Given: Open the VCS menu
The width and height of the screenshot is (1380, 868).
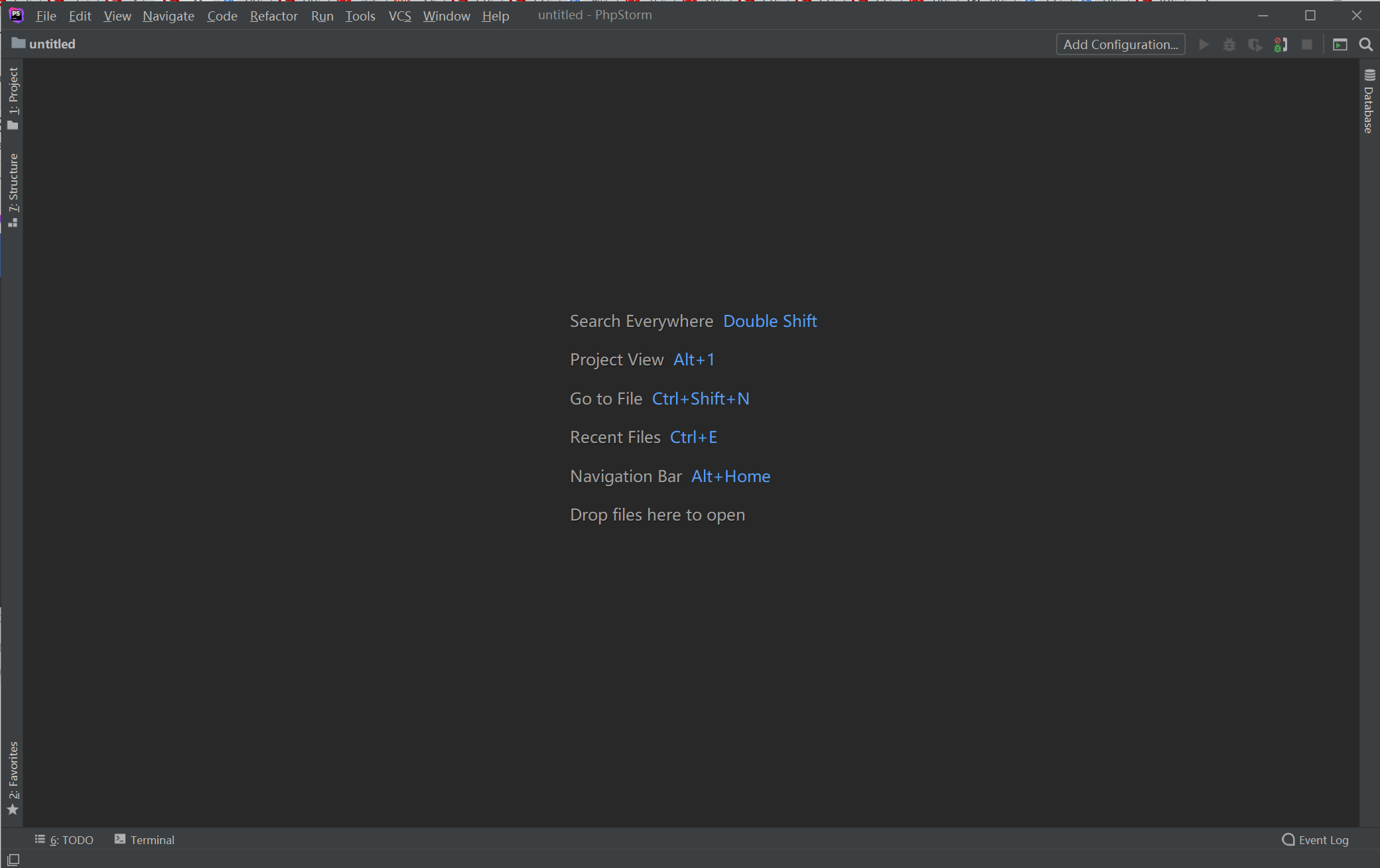Looking at the screenshot, I should click(x=399, y=16).
